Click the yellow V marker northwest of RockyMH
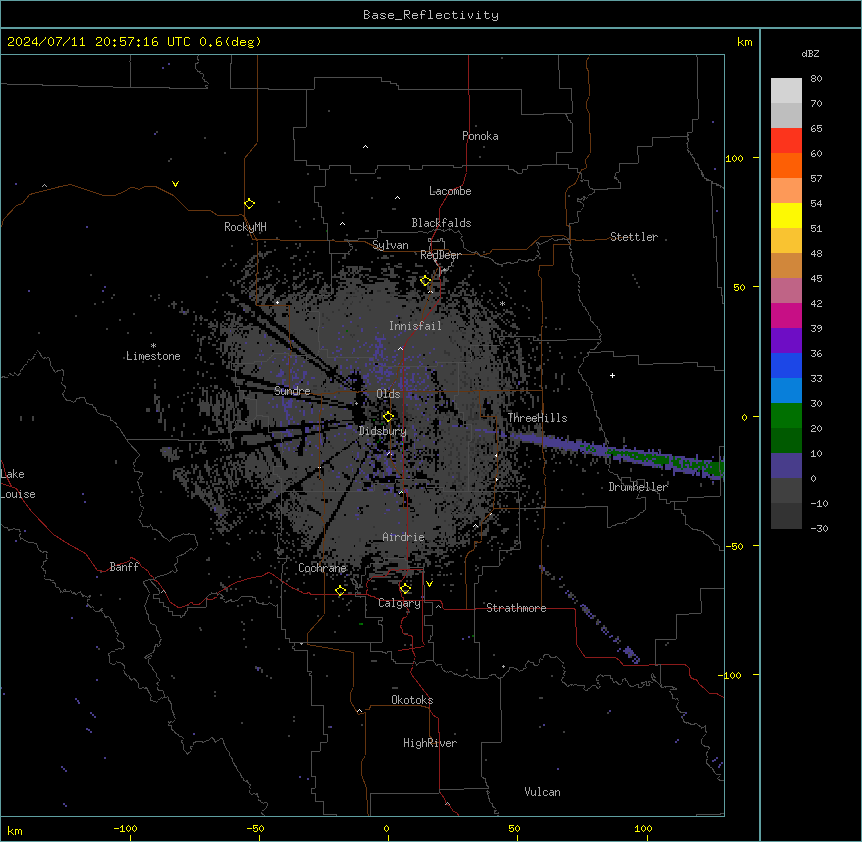The image size is (862, 842). [x=175, y=184]
